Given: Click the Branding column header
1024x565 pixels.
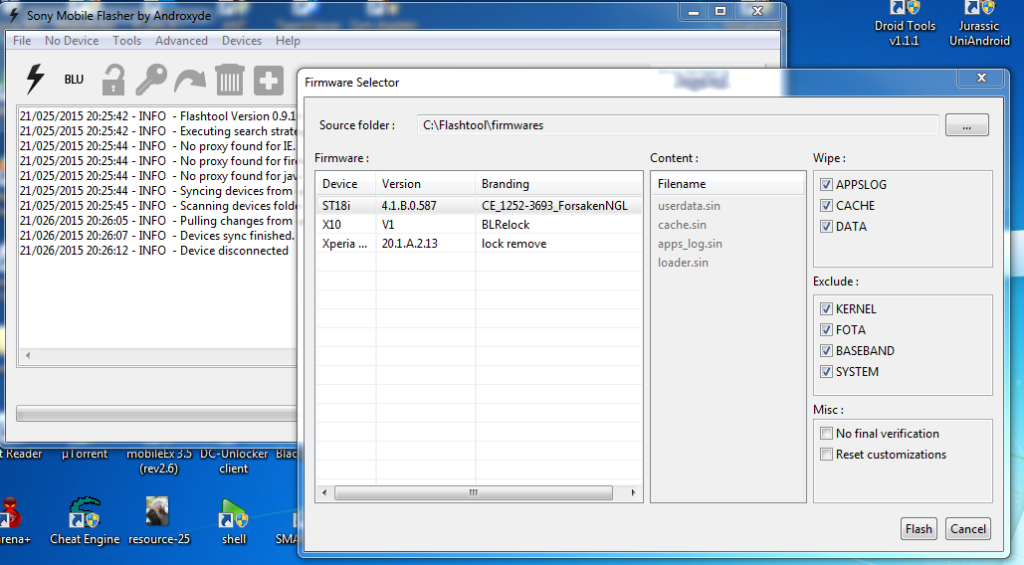Looking at the screenshot, I should pyautogui.click(x=558, y=184).
